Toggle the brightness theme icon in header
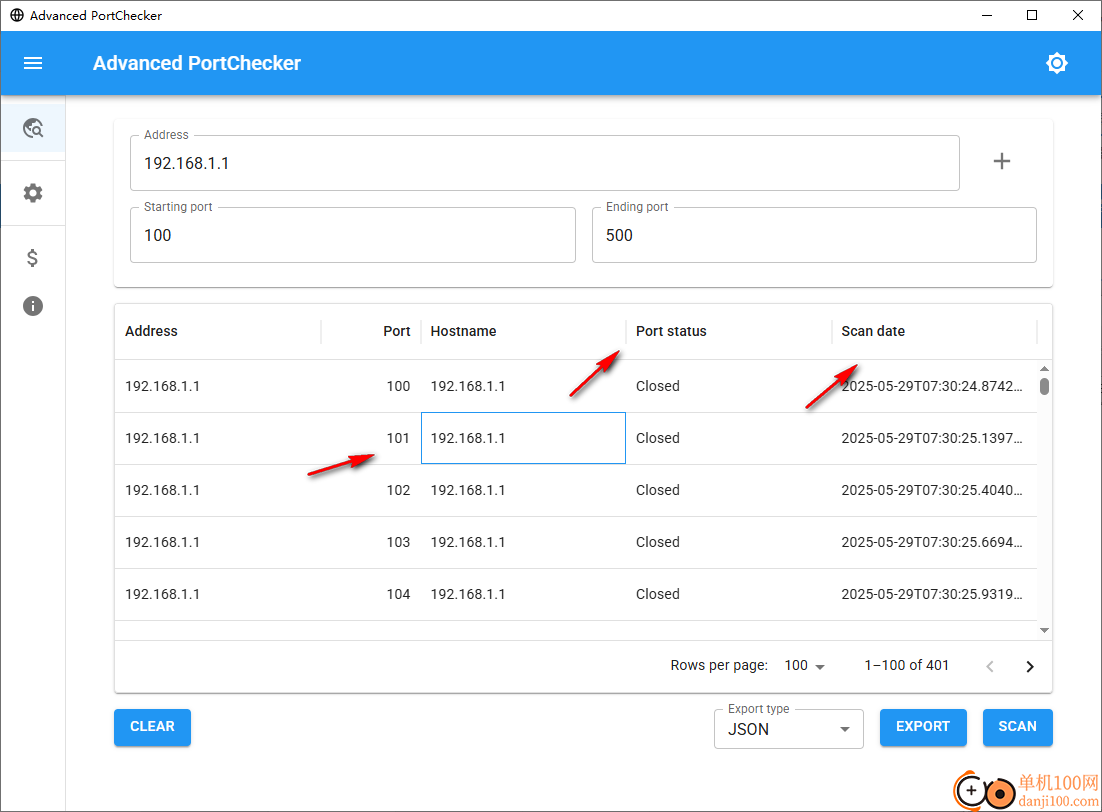 1056,63
